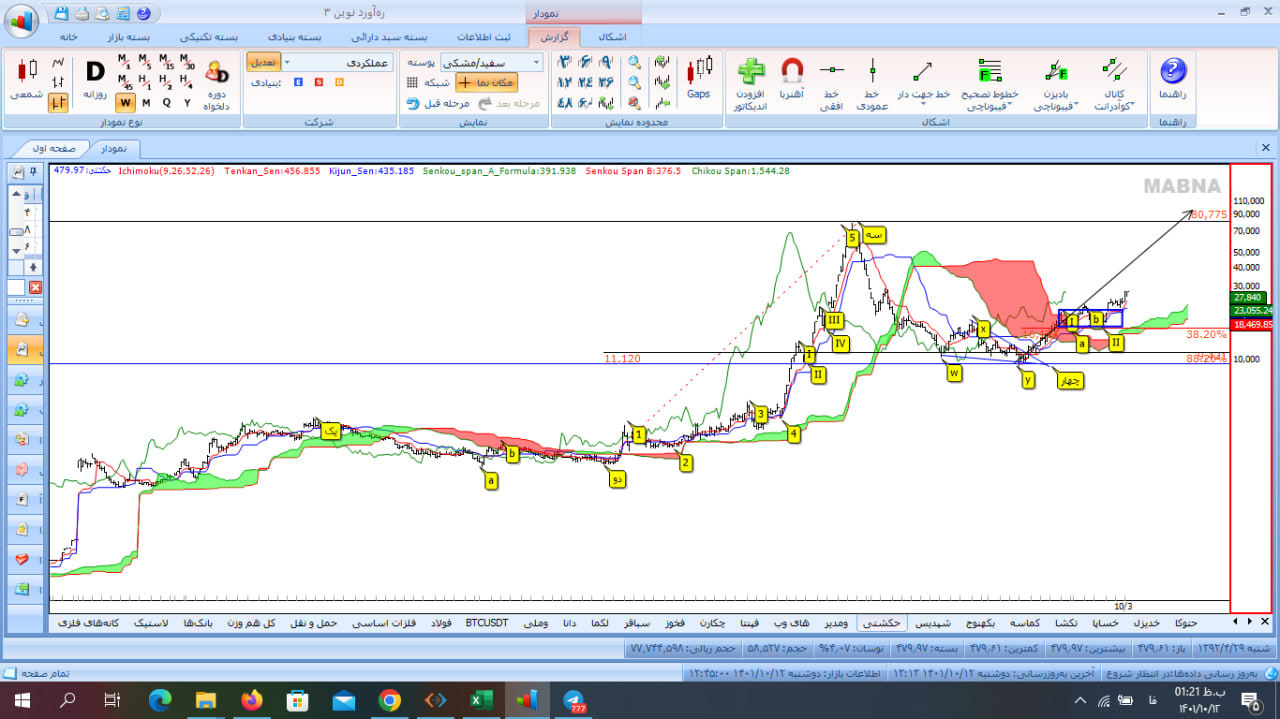Open Excel from the taskbar
The image size is (1280, 719).
click(x=482, y=700)
